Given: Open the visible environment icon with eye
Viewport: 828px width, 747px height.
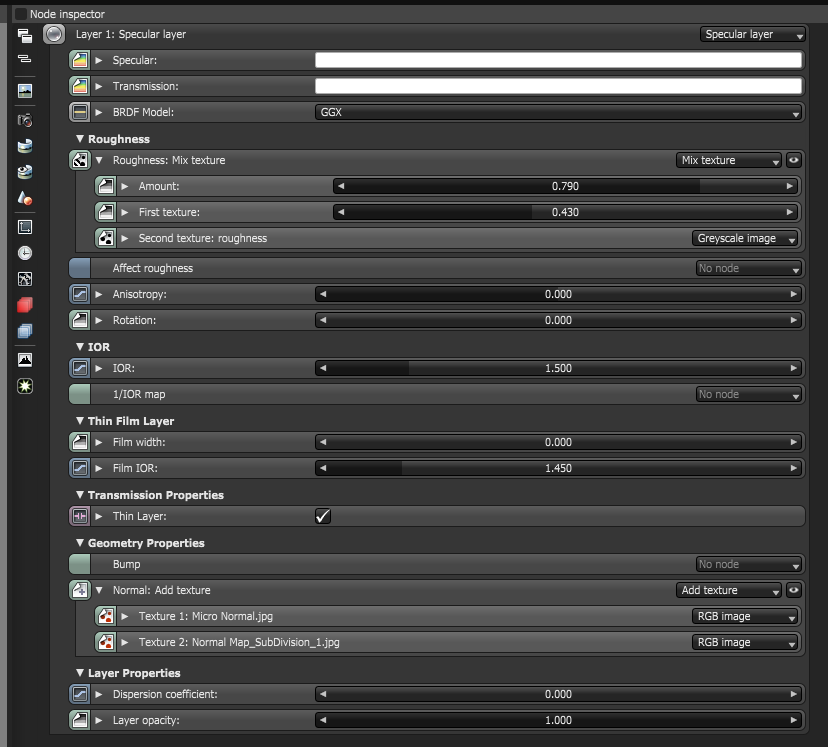Looking at the screenshot, I should point(25,172).
